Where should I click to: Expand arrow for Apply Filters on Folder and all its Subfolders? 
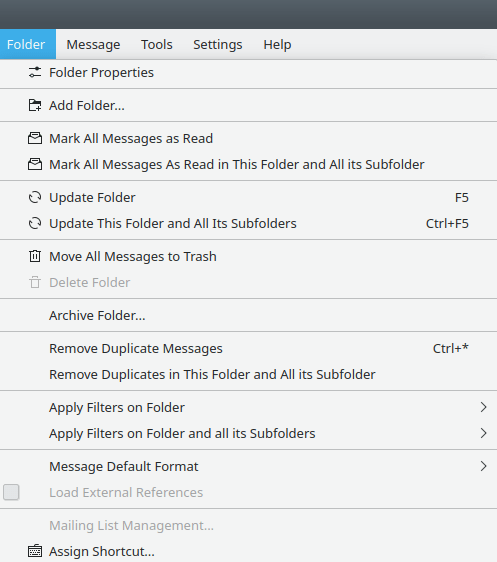click(483, 433)
